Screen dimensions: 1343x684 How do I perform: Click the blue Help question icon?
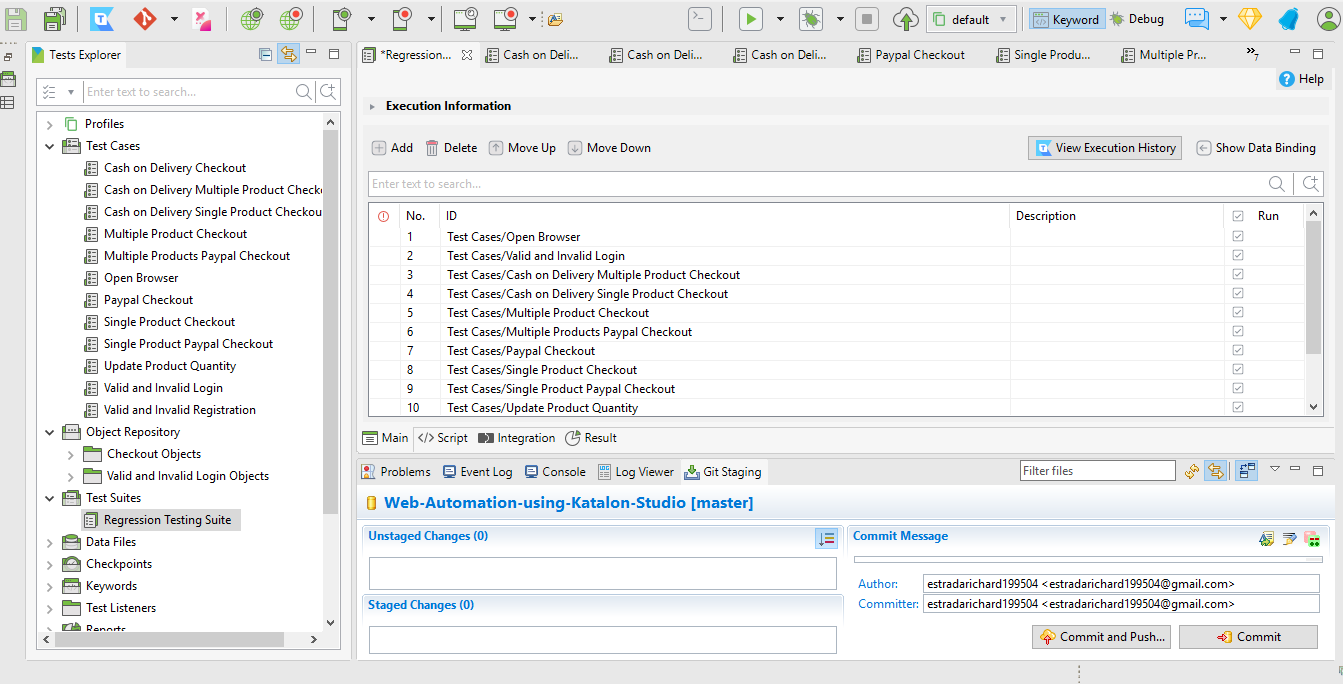(1287, 79)
